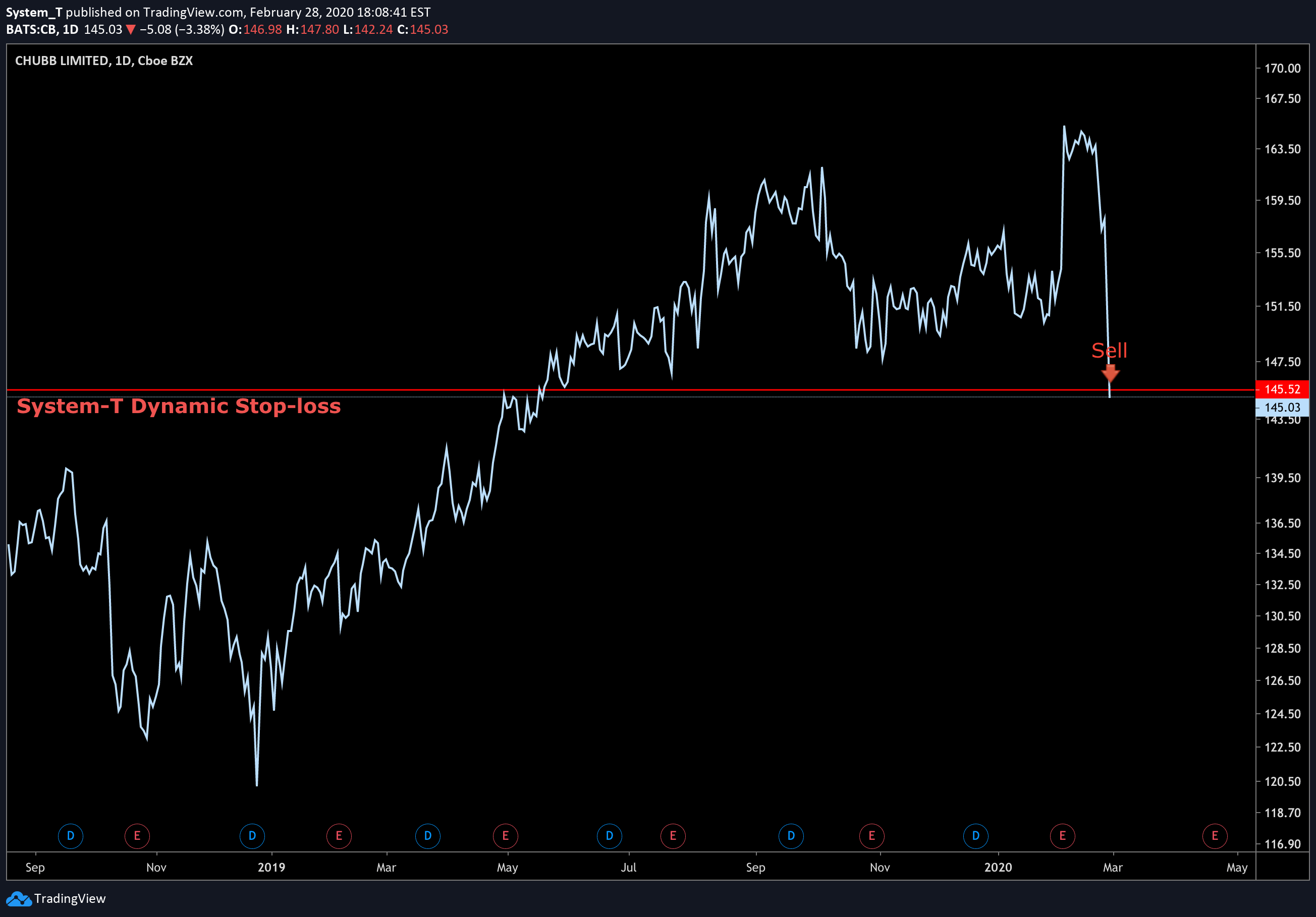
Task: Click the red down-triangle change indicator
Action: pos(131,30)
